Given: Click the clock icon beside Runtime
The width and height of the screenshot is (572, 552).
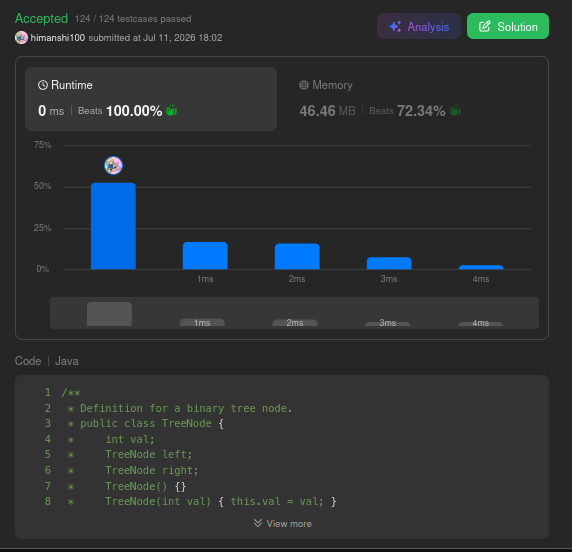Looking at the screenshot, I should (43, 85).
